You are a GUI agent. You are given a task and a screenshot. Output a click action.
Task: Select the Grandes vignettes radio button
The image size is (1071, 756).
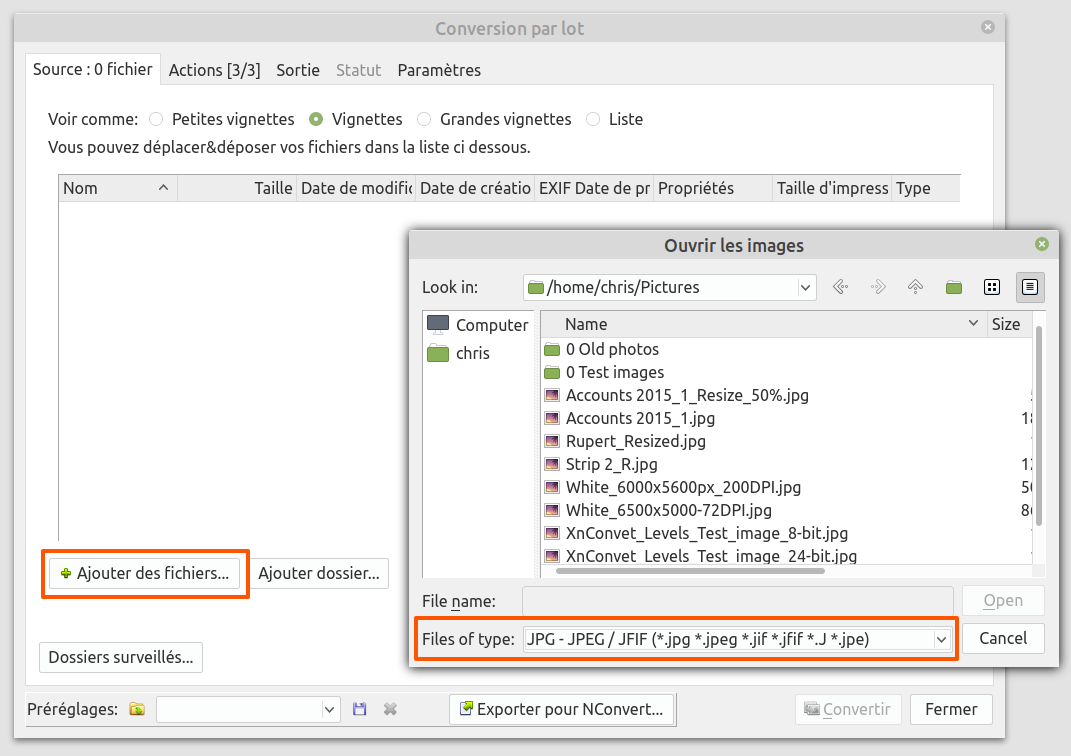coord(424,119)
